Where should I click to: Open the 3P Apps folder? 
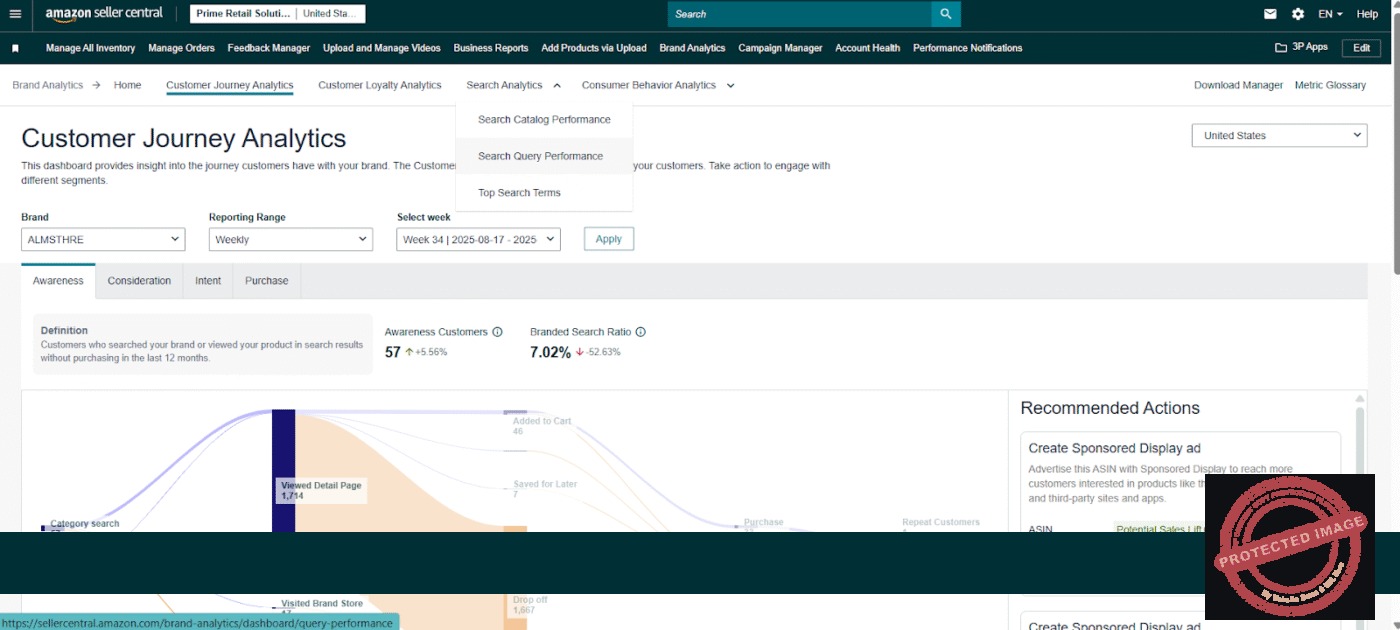tap(1301, 47)
